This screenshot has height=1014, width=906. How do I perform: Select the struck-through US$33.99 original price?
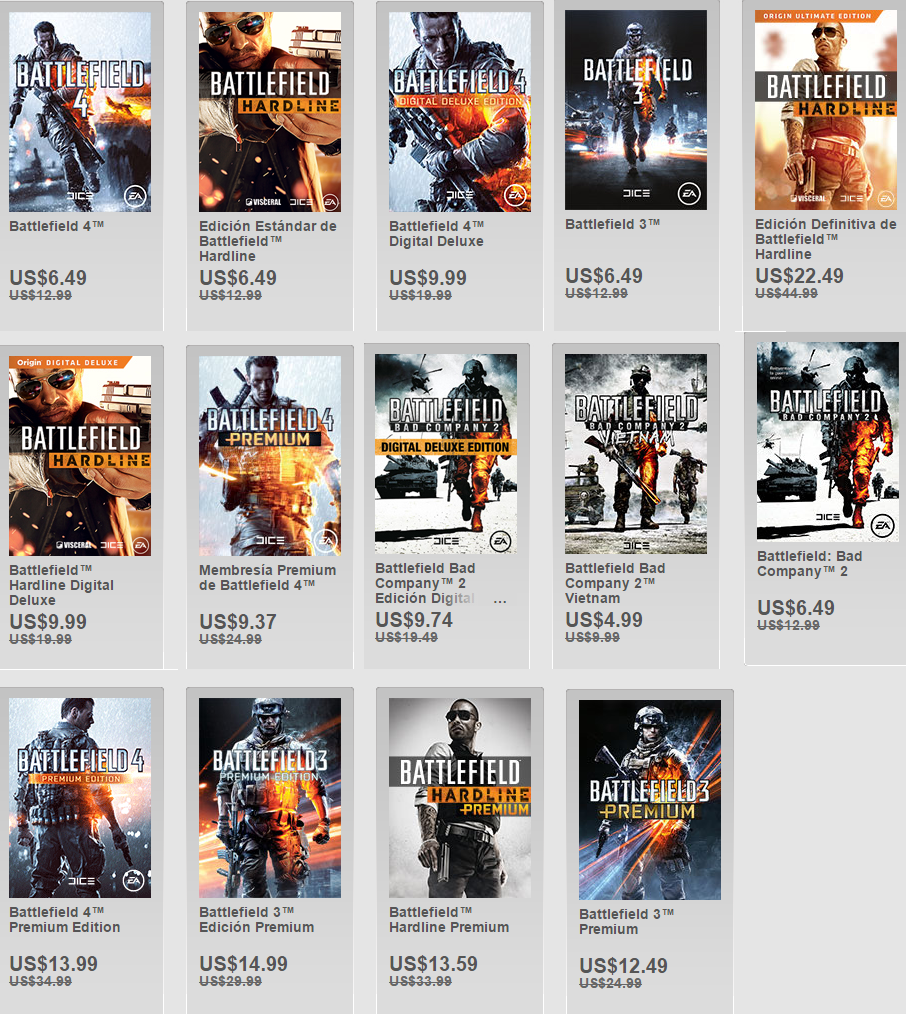click(x=420, y=982)
